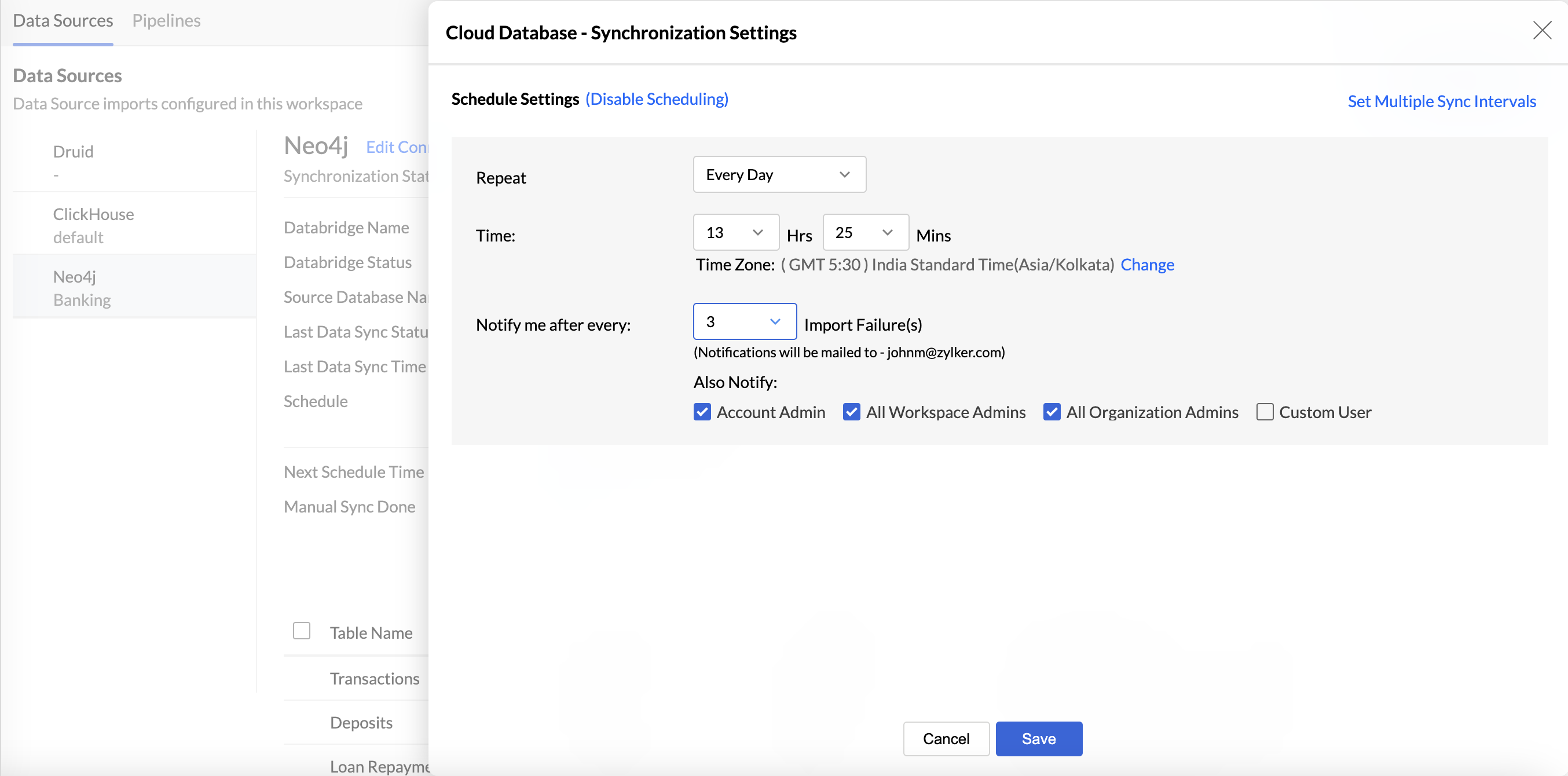The height and width of the screenshot is (776, 1568).
Task: Open Set Multiple Sync Intervals link
Action: click(x=1441, y=101)
